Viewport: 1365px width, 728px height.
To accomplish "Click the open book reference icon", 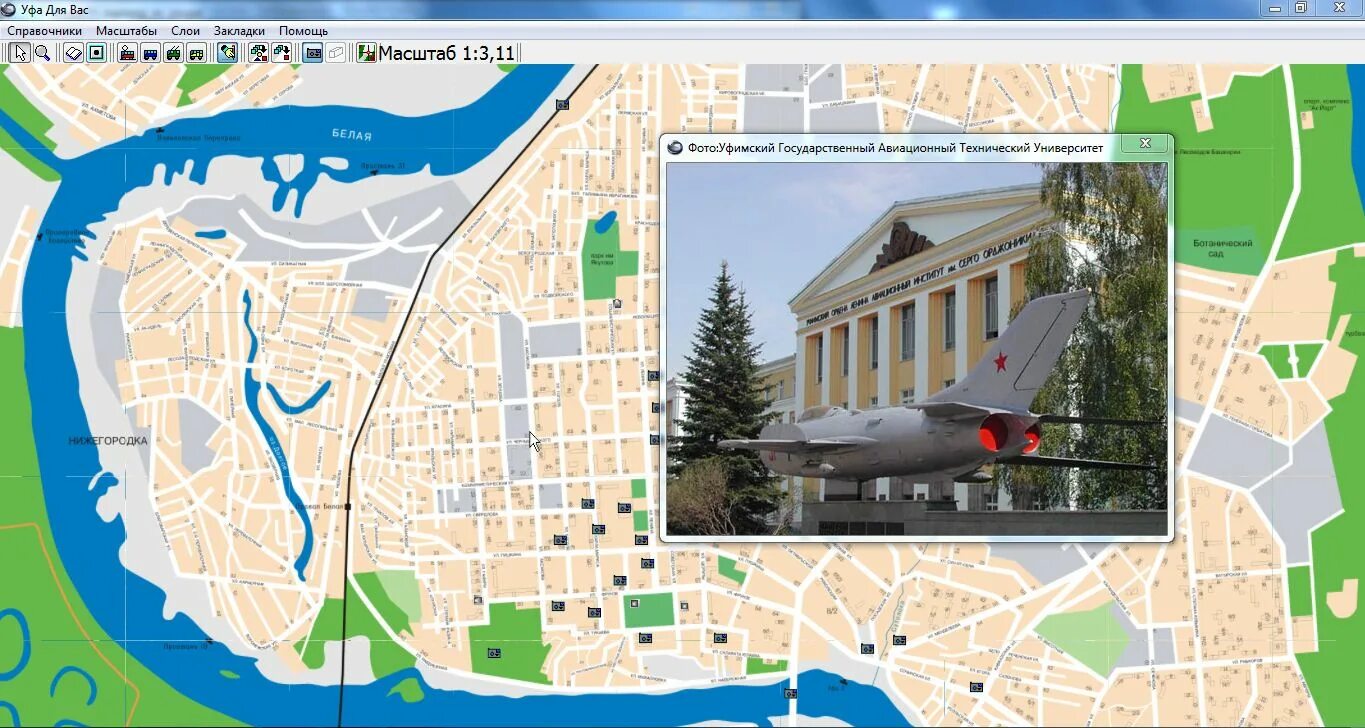I will point(73,53).
